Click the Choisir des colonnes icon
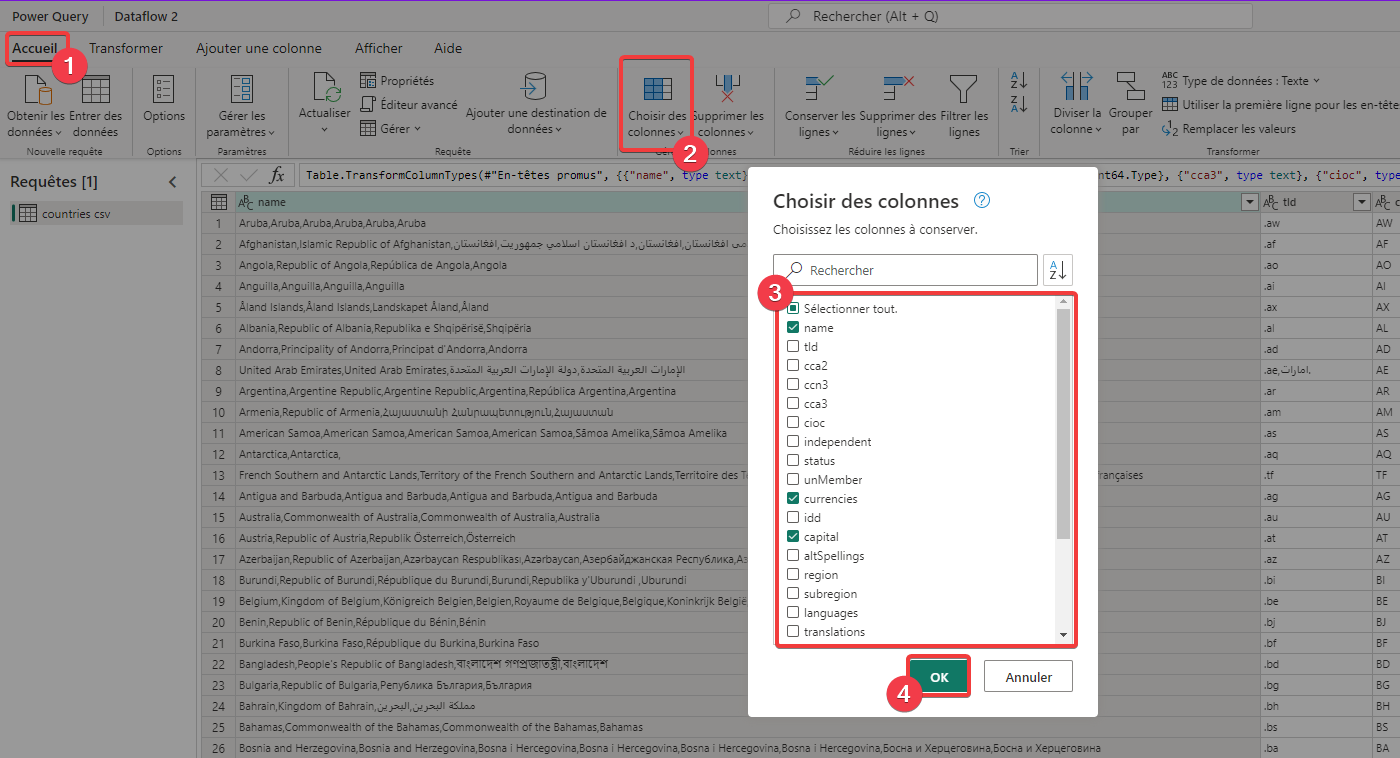The image size is (1400, 758). pyautogui.click(x=657, y=89)
